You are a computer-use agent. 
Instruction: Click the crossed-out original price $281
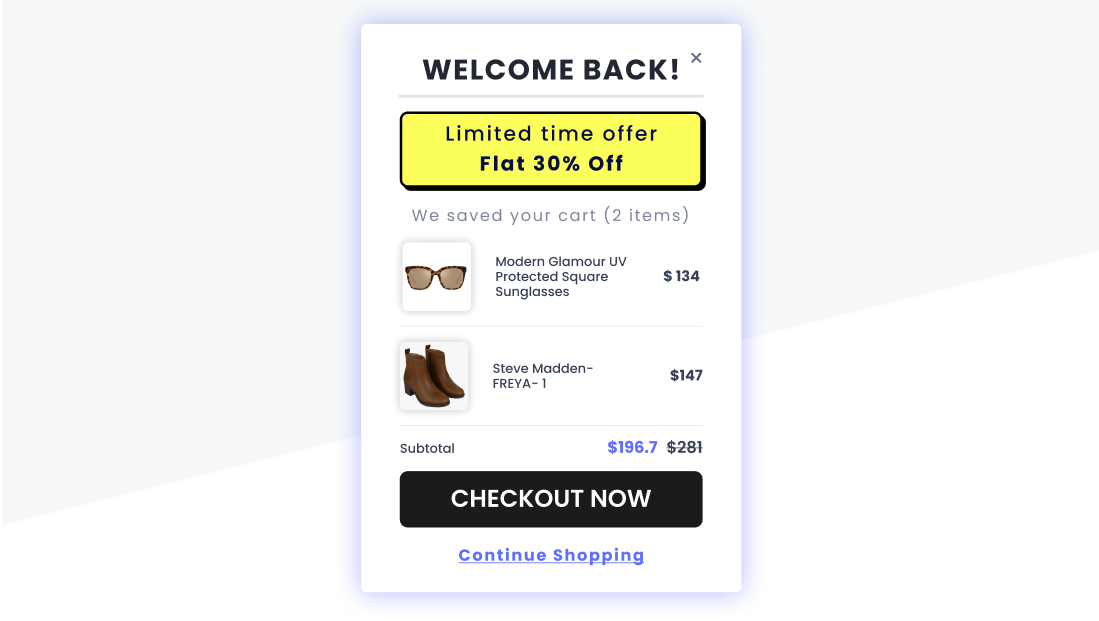[x=685, y=447]
